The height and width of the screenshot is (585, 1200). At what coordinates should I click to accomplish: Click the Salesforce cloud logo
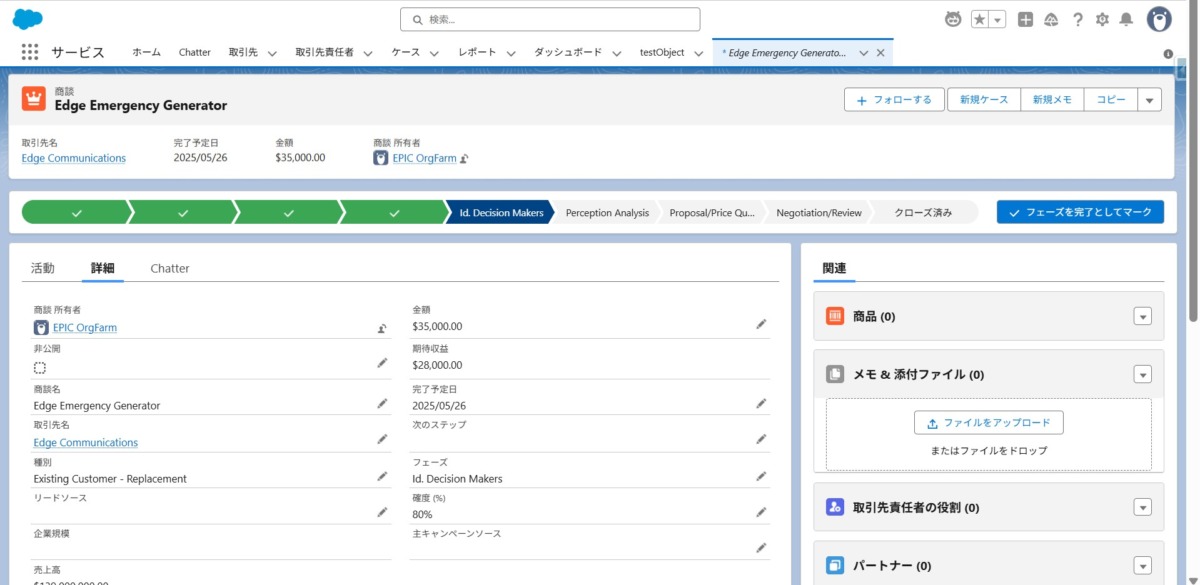coord(27,19)
